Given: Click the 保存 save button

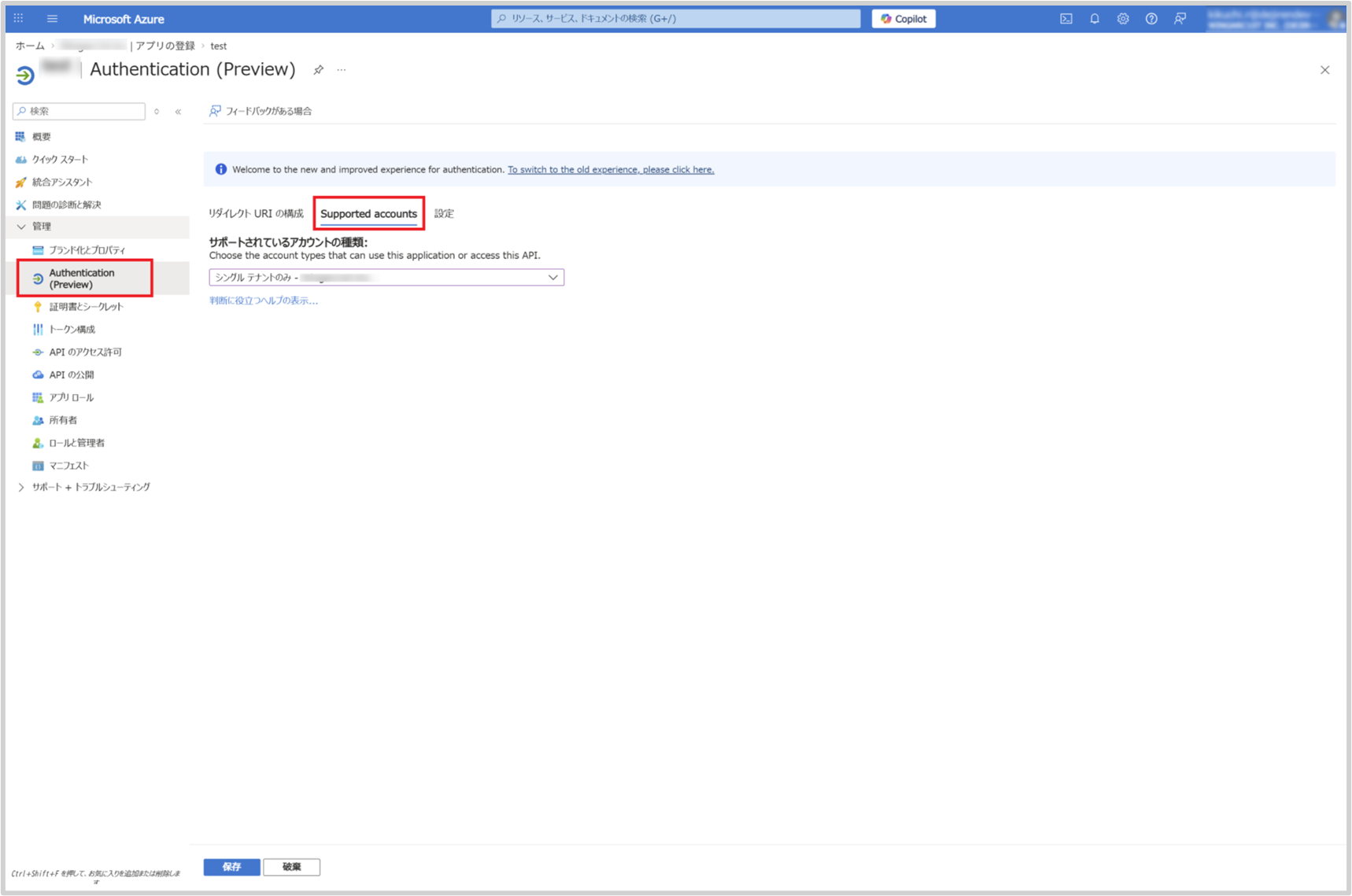Looking at the screenshot, I should click(231, 867).
